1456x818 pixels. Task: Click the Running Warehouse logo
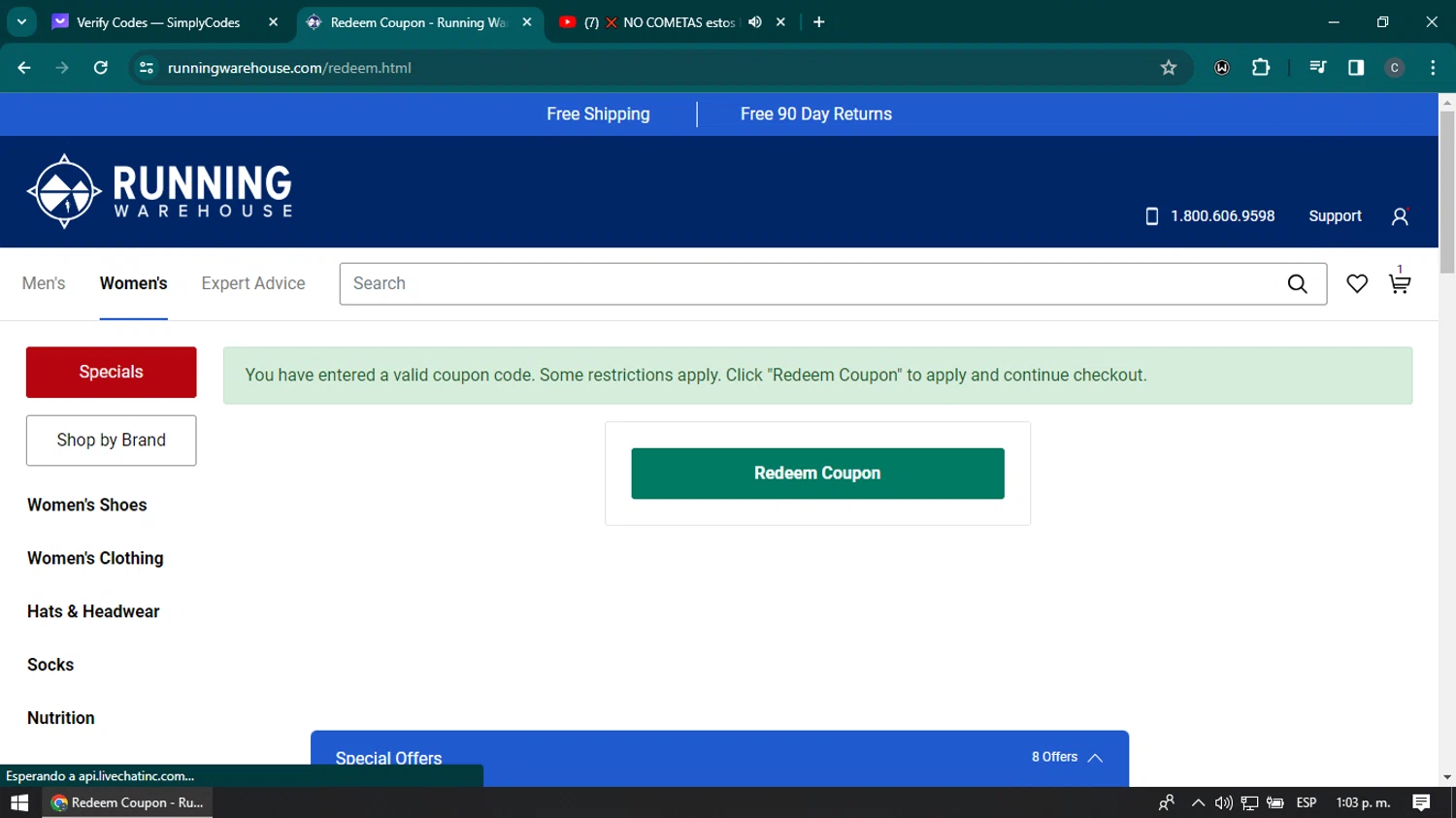tap(160, 191)
